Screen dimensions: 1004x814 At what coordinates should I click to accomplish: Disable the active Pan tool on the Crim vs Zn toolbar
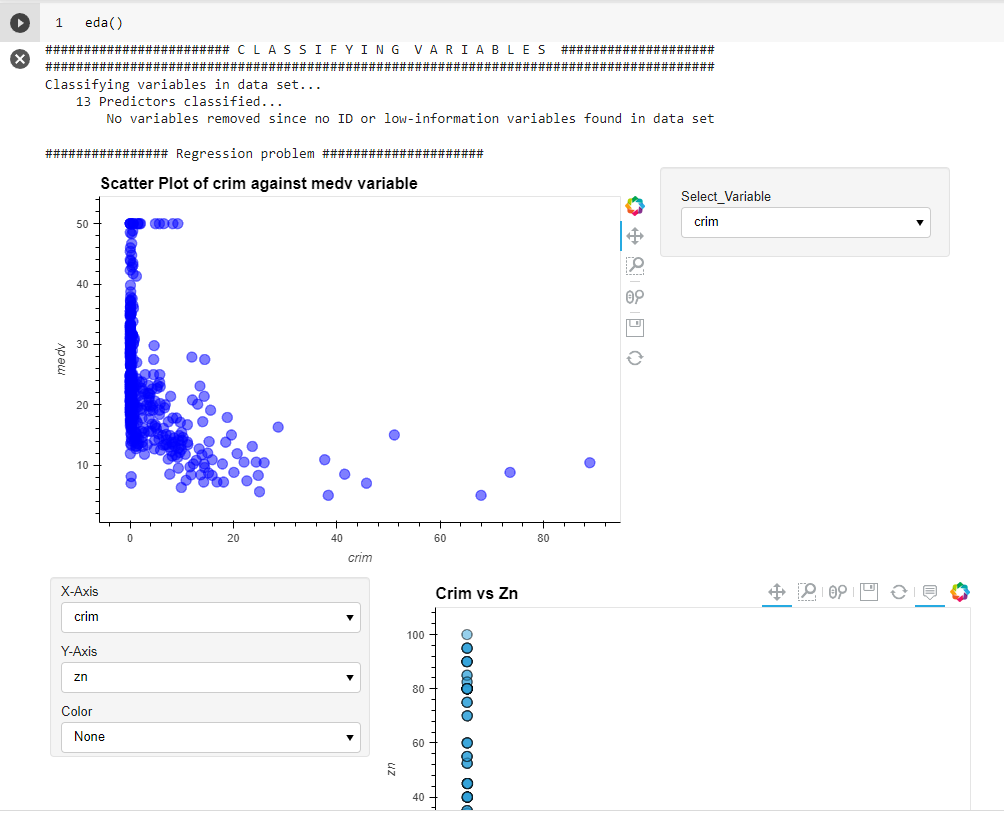[x=777, y=591]
